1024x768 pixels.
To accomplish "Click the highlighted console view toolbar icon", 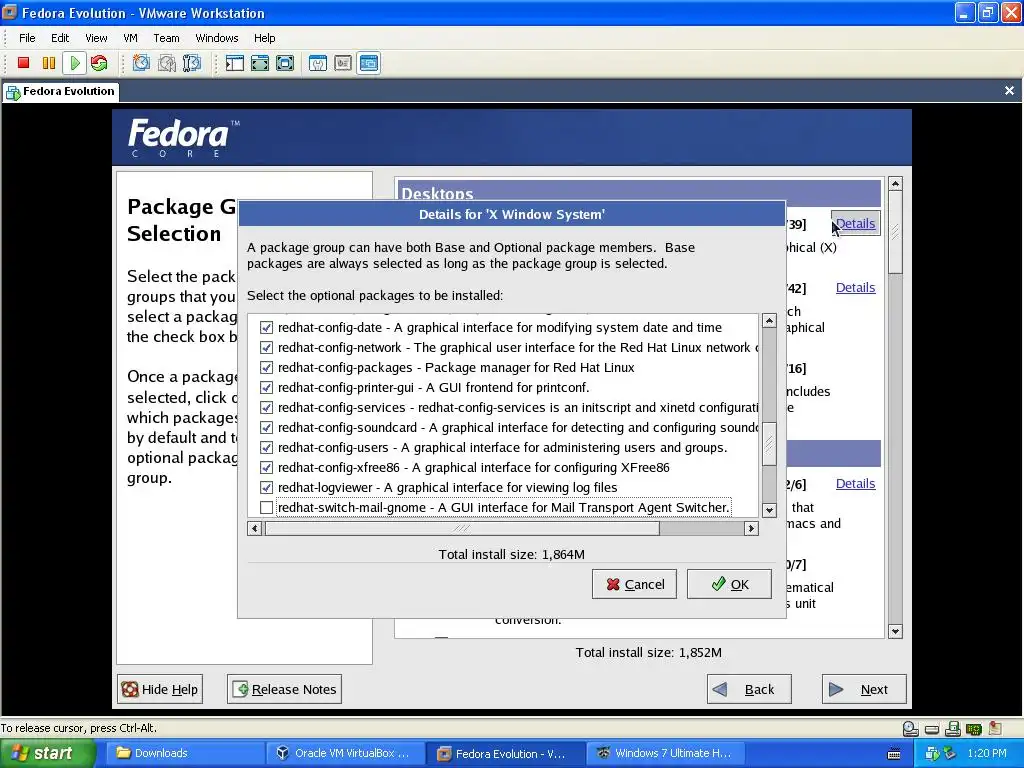I will (368, 63).
